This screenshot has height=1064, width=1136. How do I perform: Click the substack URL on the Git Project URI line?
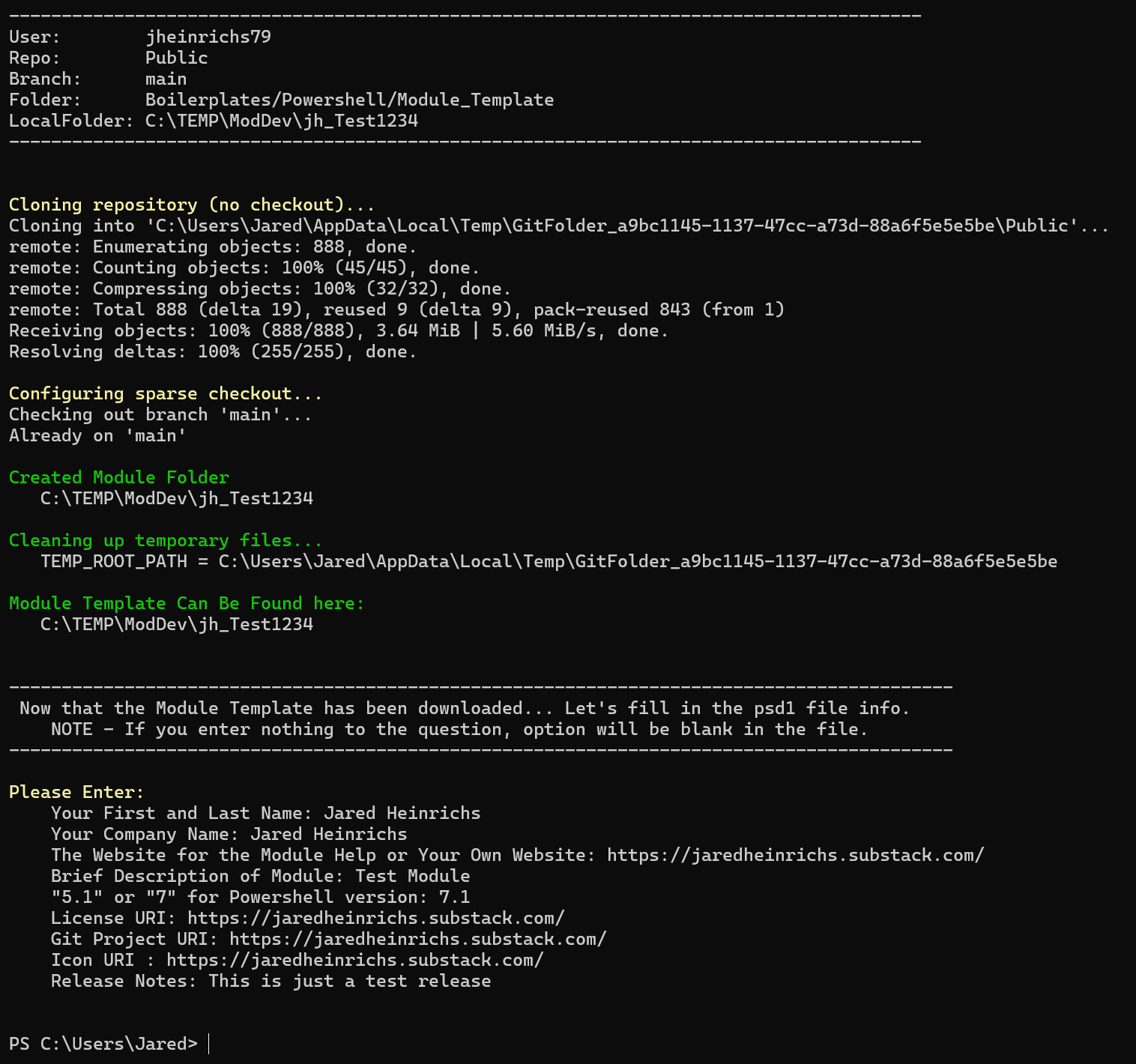tap(418, 939)
